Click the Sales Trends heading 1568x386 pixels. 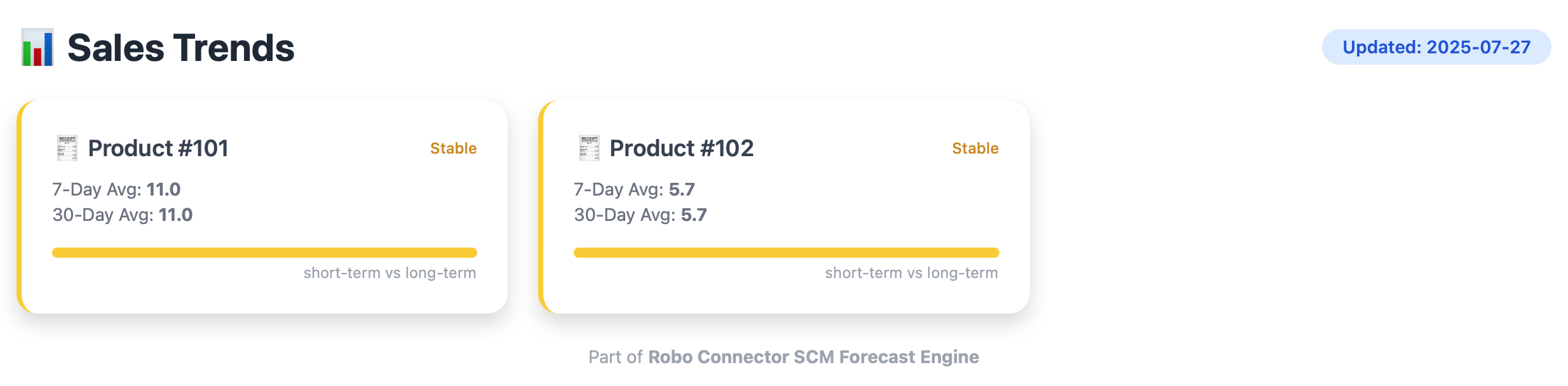click(x=181, y=48)
